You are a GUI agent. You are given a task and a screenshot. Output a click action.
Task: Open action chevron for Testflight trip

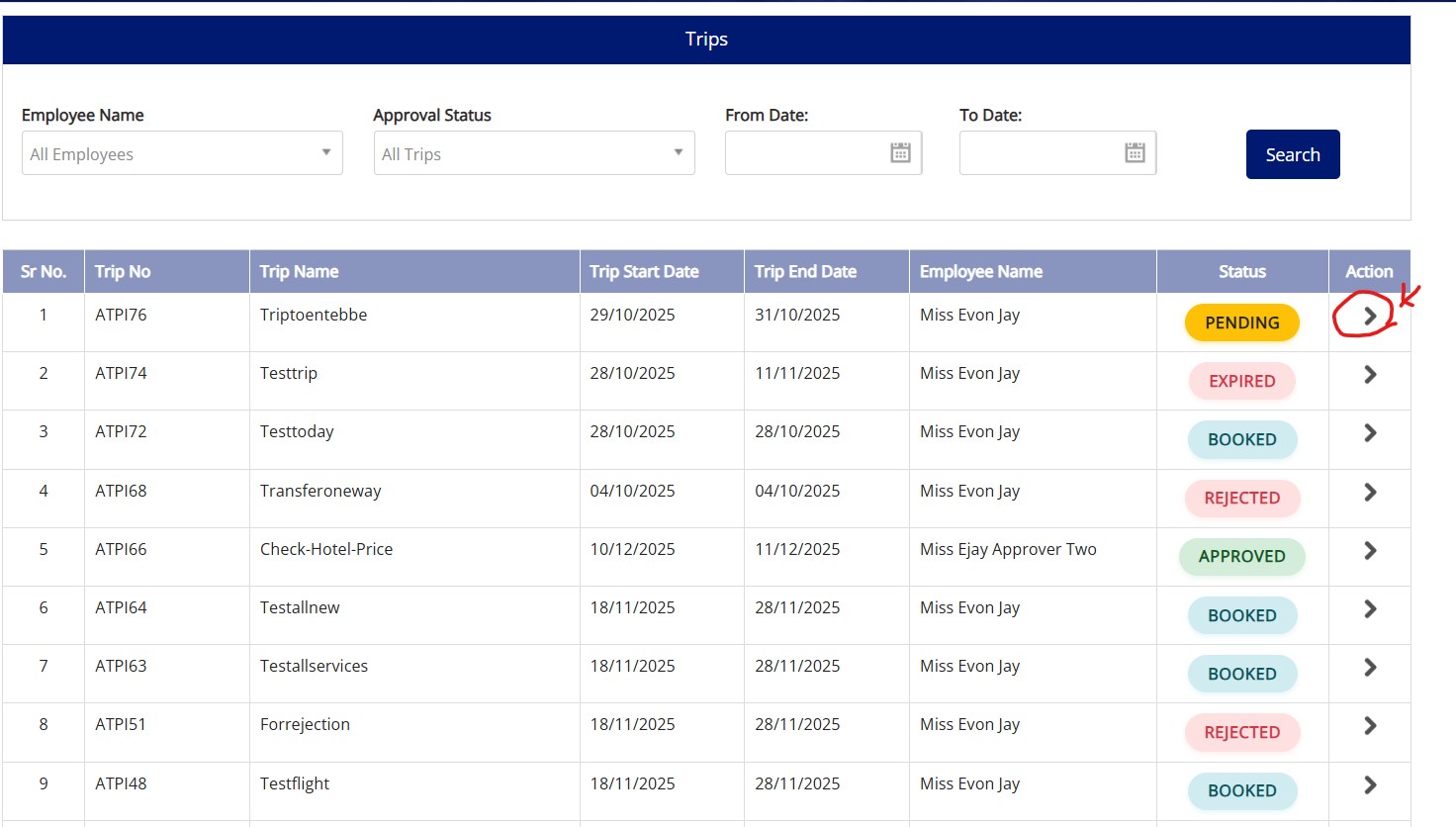coord(1370,785)
